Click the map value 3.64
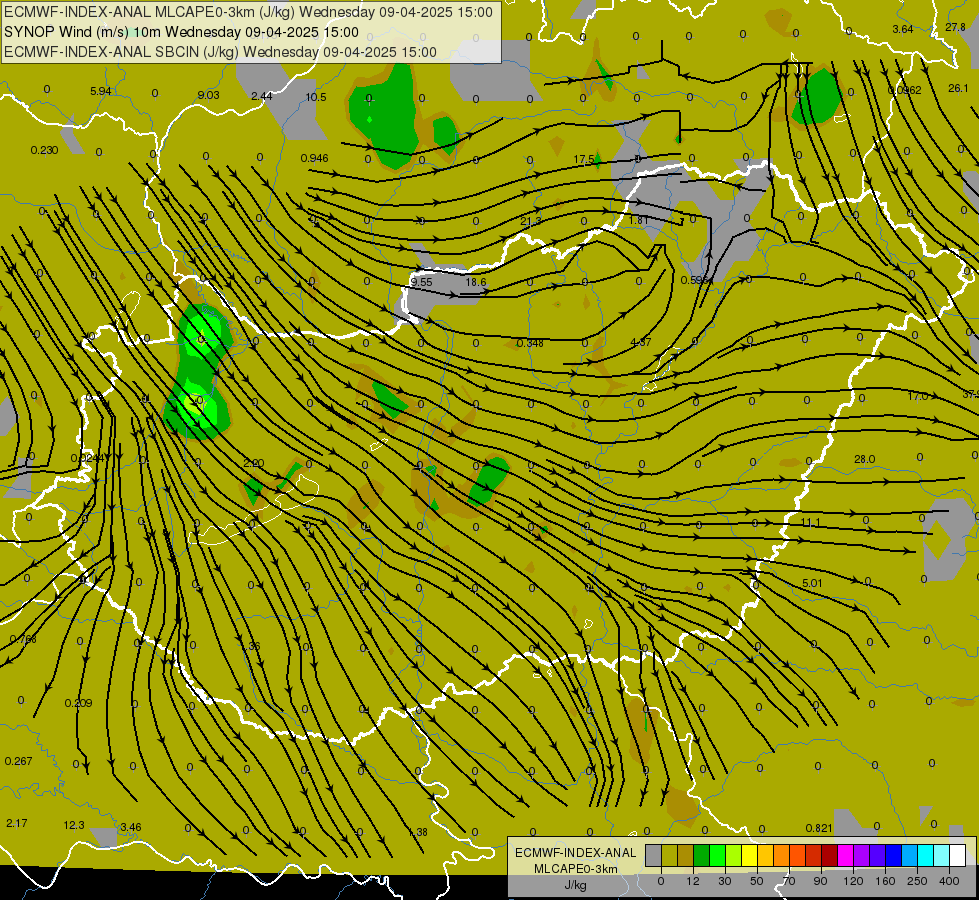 [903, 29]
